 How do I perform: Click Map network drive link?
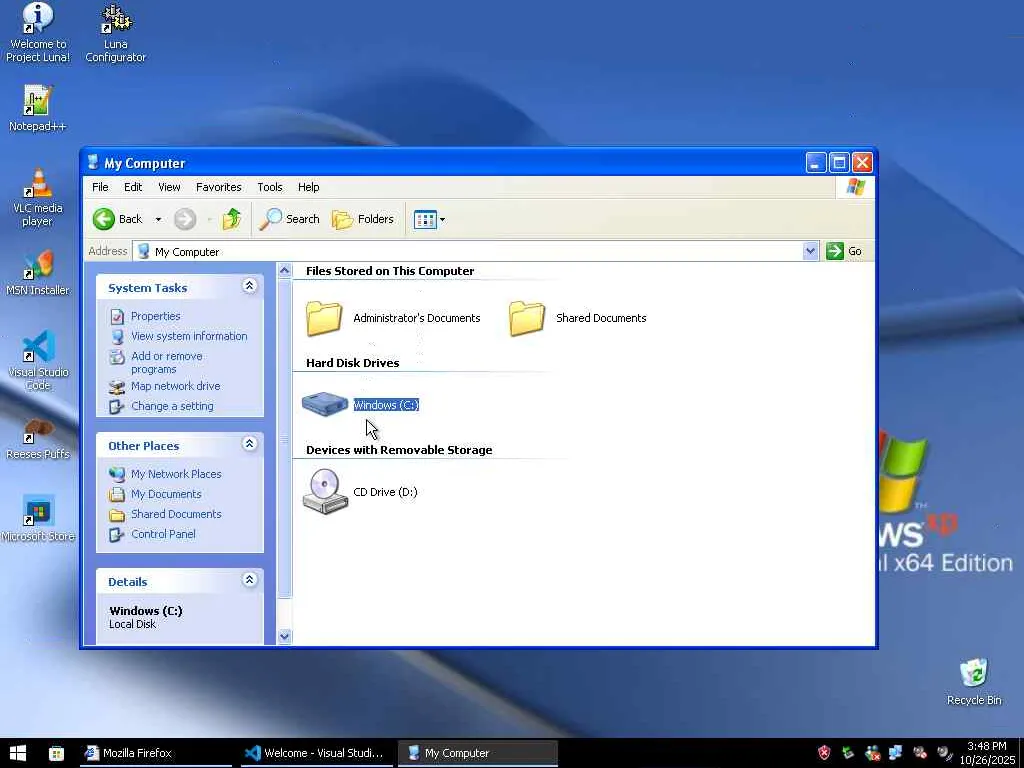(176, 387)
